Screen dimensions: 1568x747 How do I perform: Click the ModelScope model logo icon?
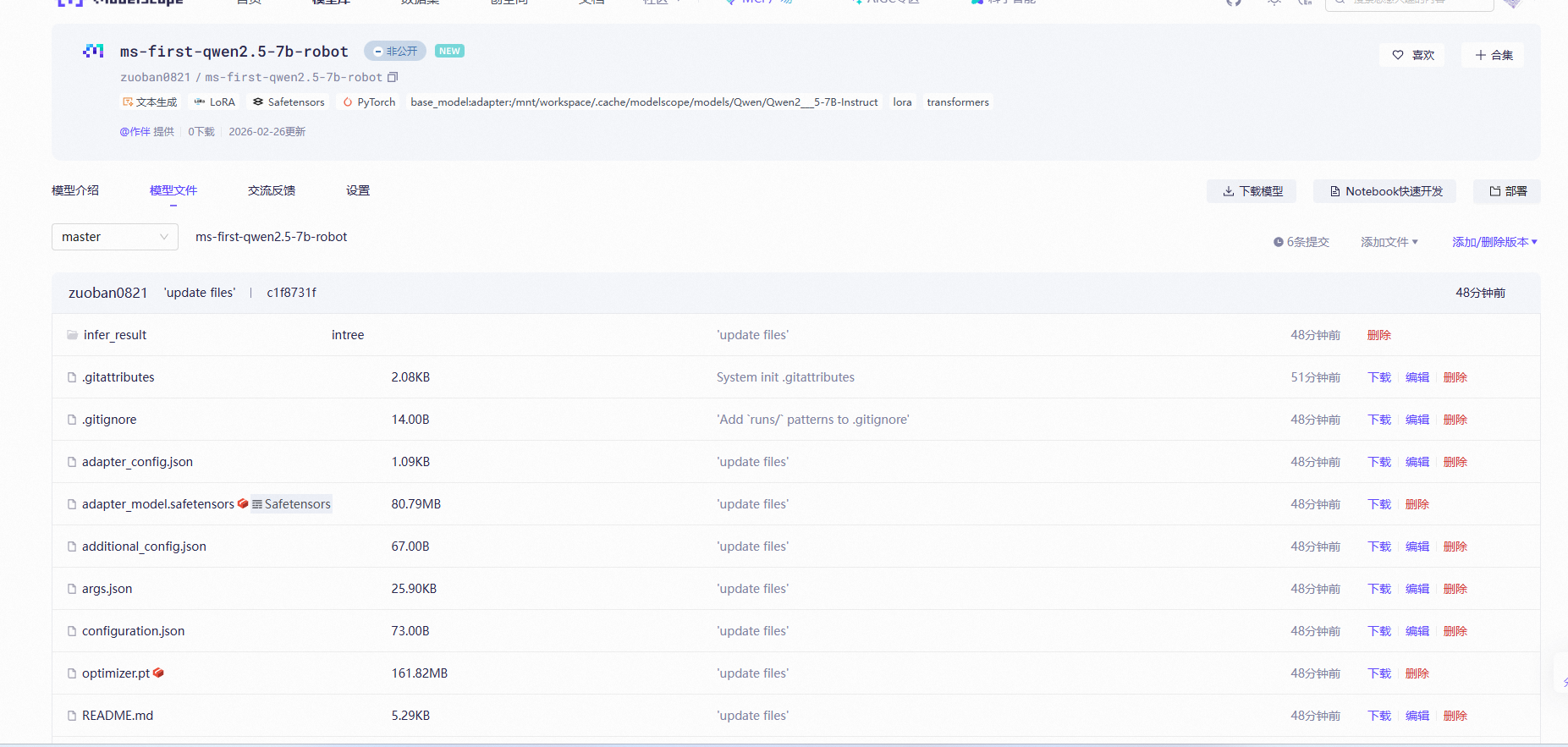(x=93, y=51)
